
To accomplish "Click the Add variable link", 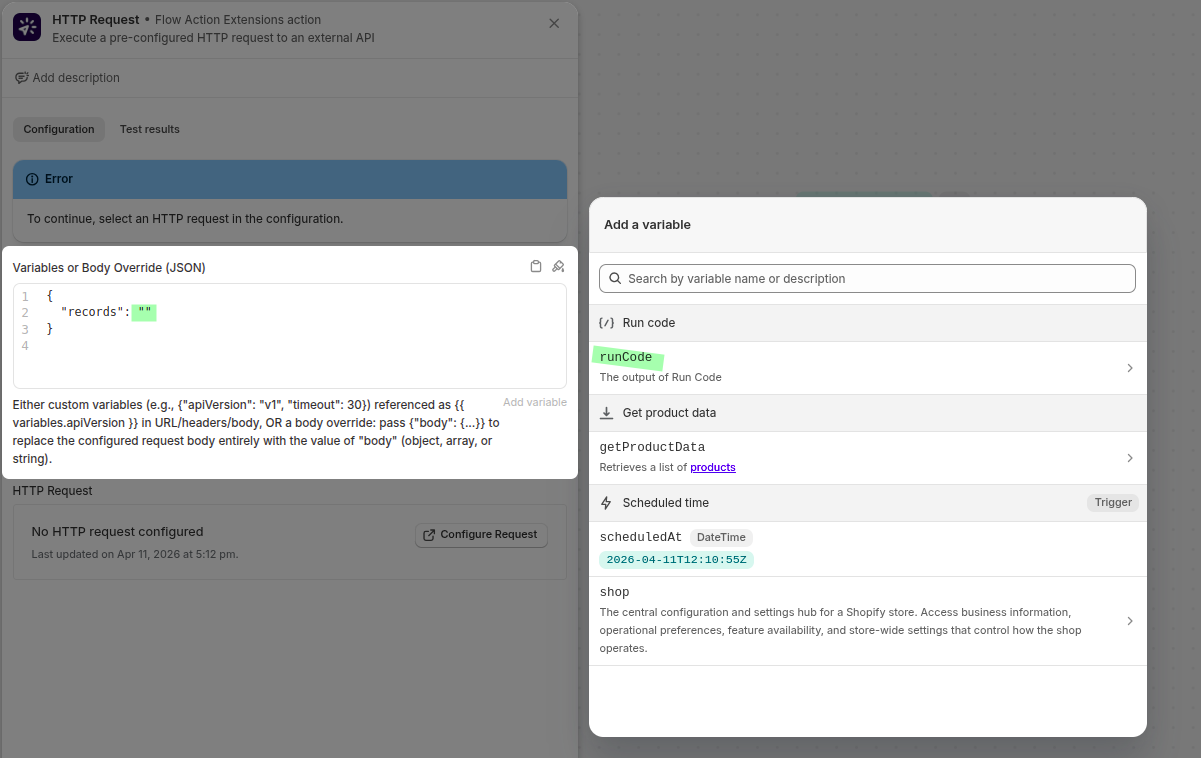I will pos(534,402).
